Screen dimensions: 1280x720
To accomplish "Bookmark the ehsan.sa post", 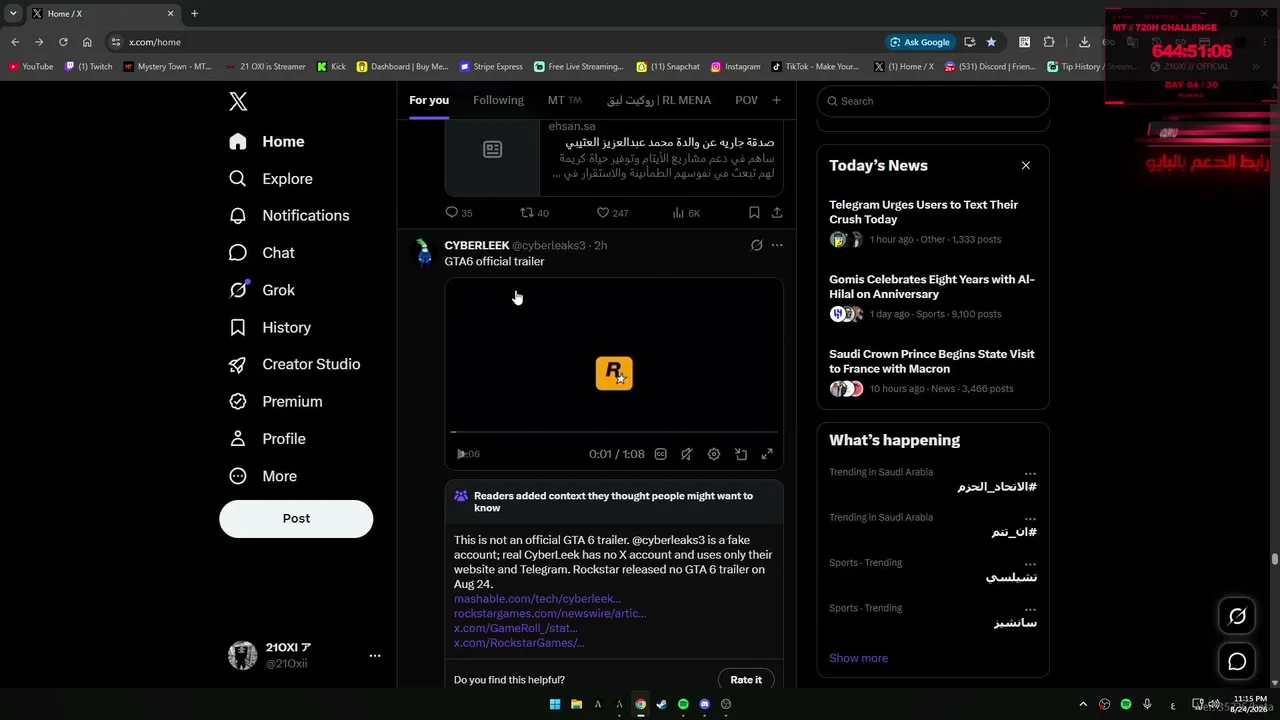I will tap(754, 213).
